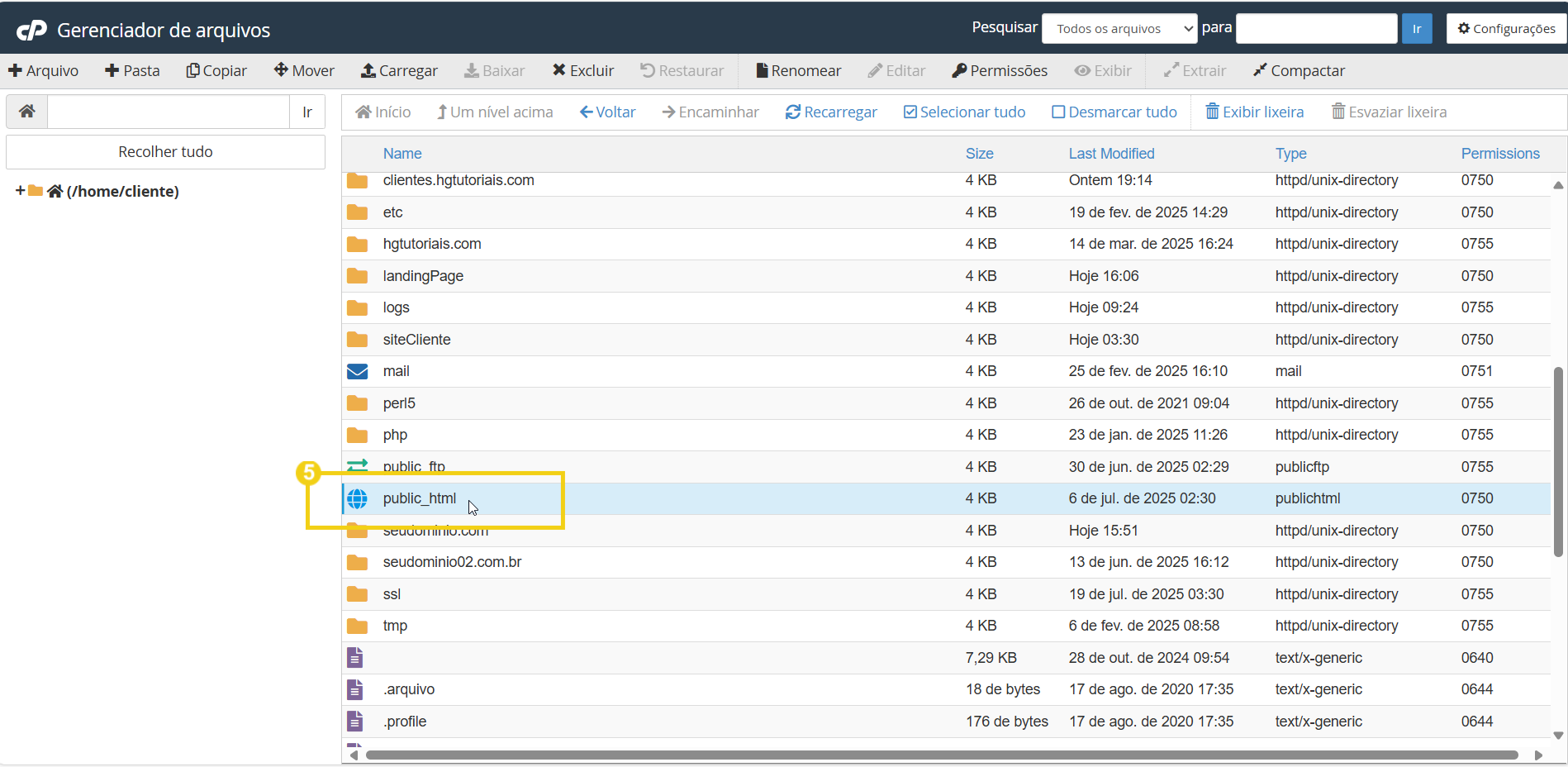The image size is (1568, 767).
Task: Focus the directory path input field
Action: point(169,112)
